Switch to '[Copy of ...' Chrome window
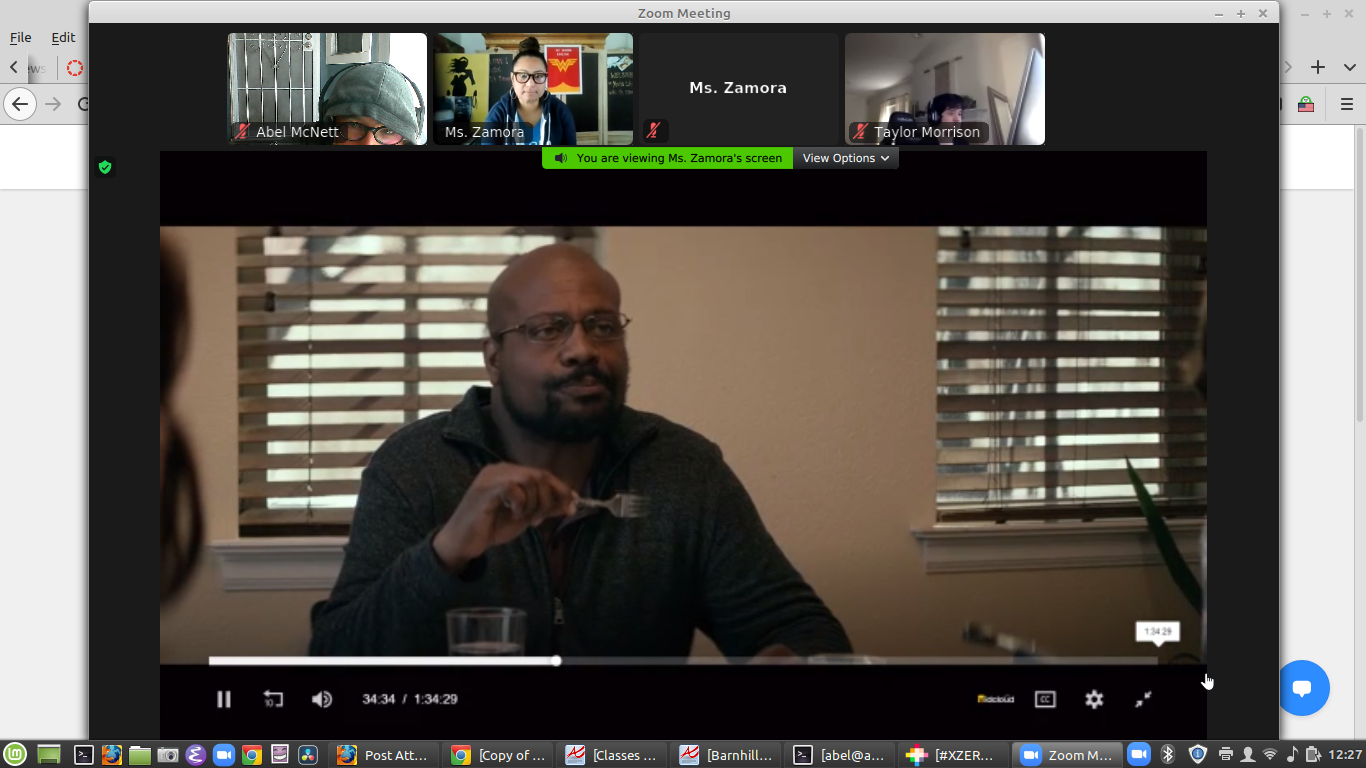The height and width of the screenshot is (768, 1366). click(x=498, y=755)
